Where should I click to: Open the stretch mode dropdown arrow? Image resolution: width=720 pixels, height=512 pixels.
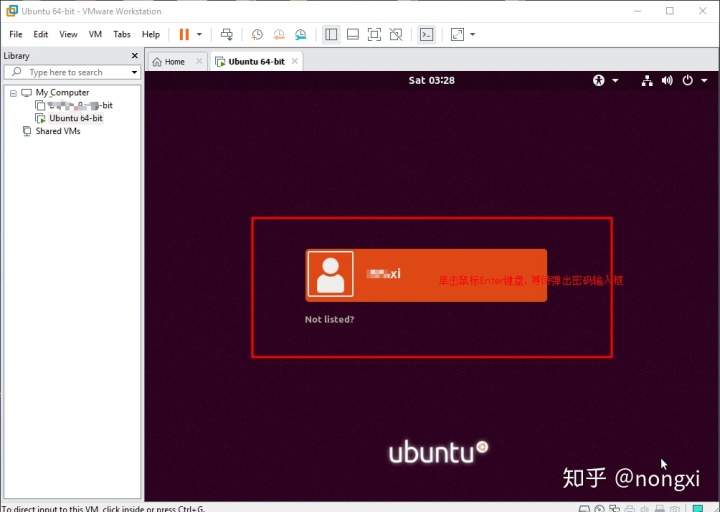pos(472,34)
